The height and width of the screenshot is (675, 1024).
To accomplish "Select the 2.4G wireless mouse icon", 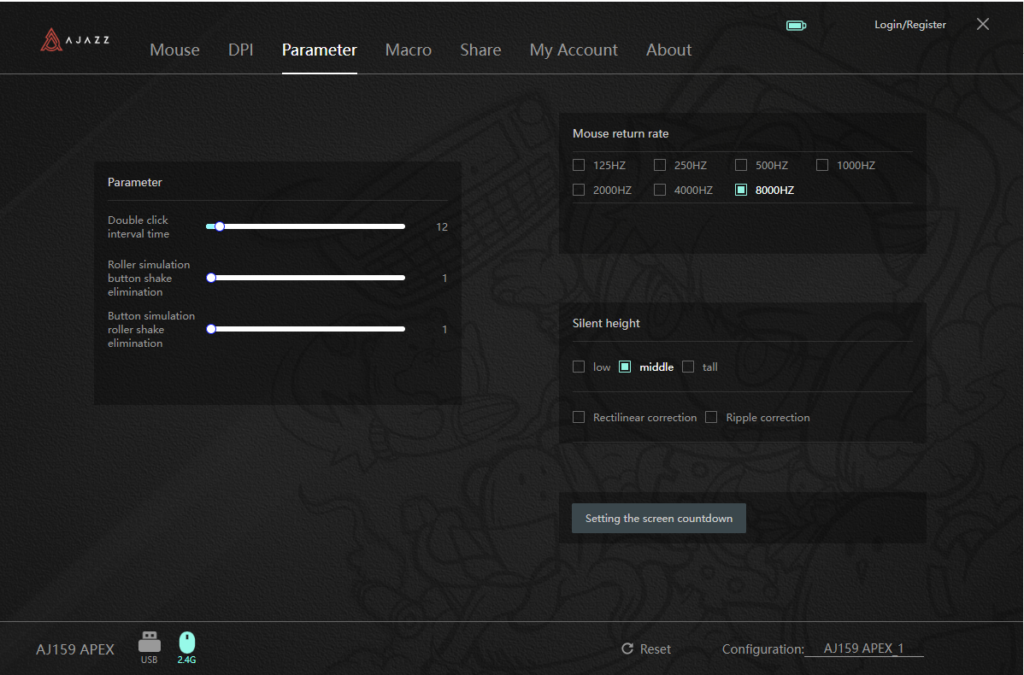I will [x=187, y=642].
